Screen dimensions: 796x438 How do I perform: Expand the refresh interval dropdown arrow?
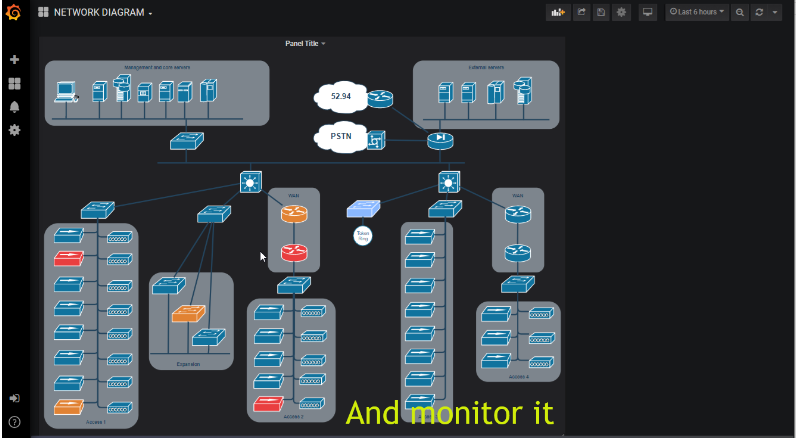(776, 13)
